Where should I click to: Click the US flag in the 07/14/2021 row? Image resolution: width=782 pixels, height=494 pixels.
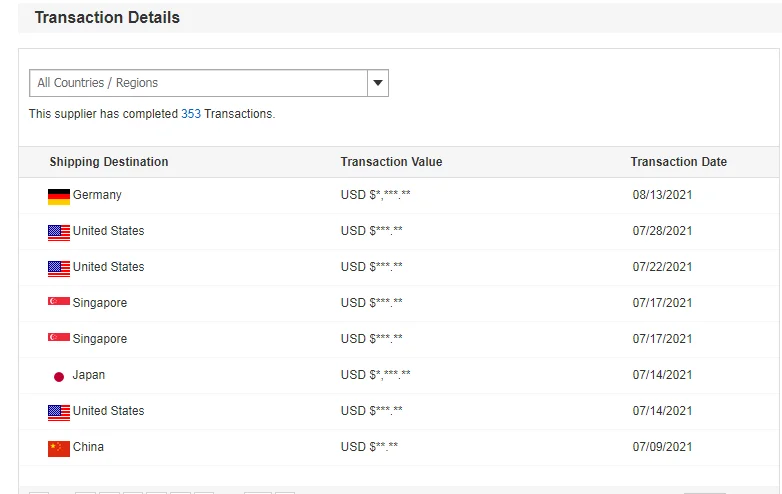coord(59,413)
